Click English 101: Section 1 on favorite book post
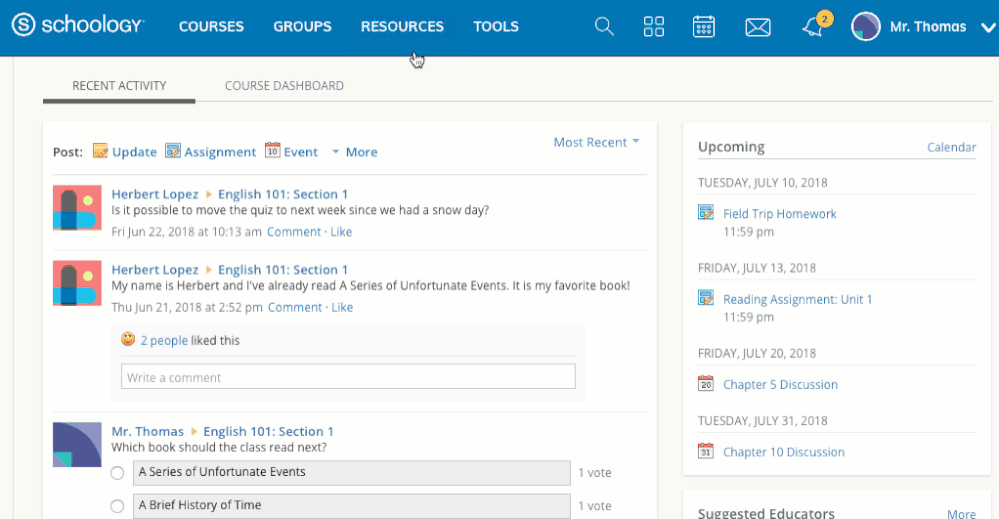This screenshot has height=519, width=999. tap(283, 269)
